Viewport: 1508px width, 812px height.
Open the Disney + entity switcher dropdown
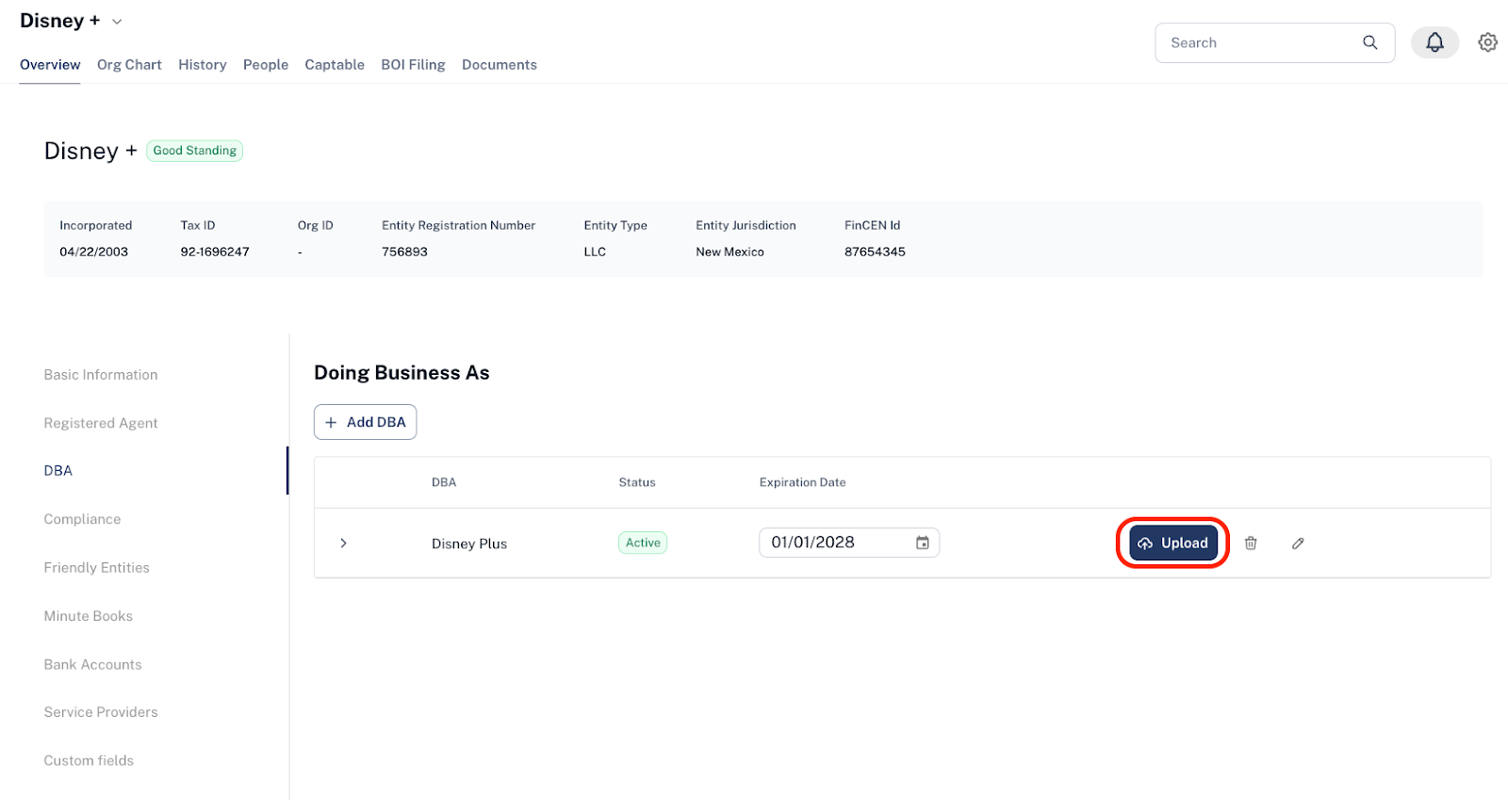117,22
